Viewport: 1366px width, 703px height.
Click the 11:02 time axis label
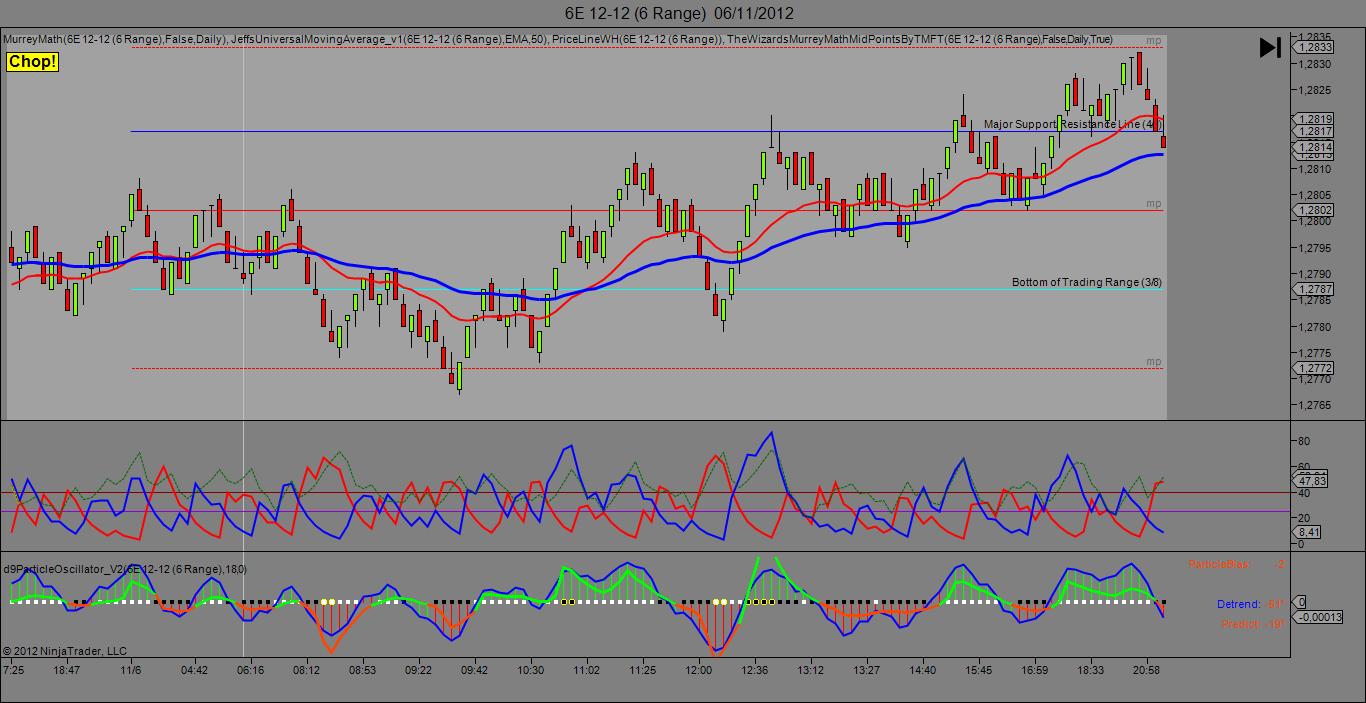pyautogui.click(x=586, y=670)
